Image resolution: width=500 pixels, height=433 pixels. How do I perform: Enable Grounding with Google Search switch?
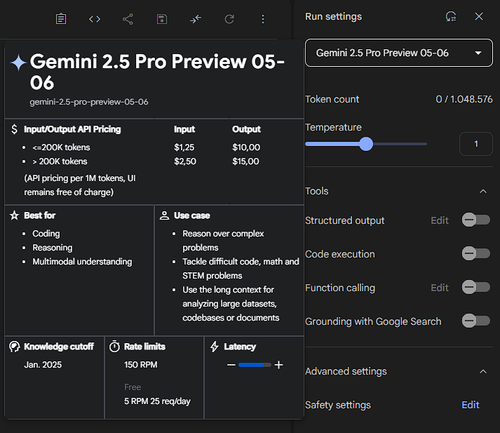click(x=476, y=321)
